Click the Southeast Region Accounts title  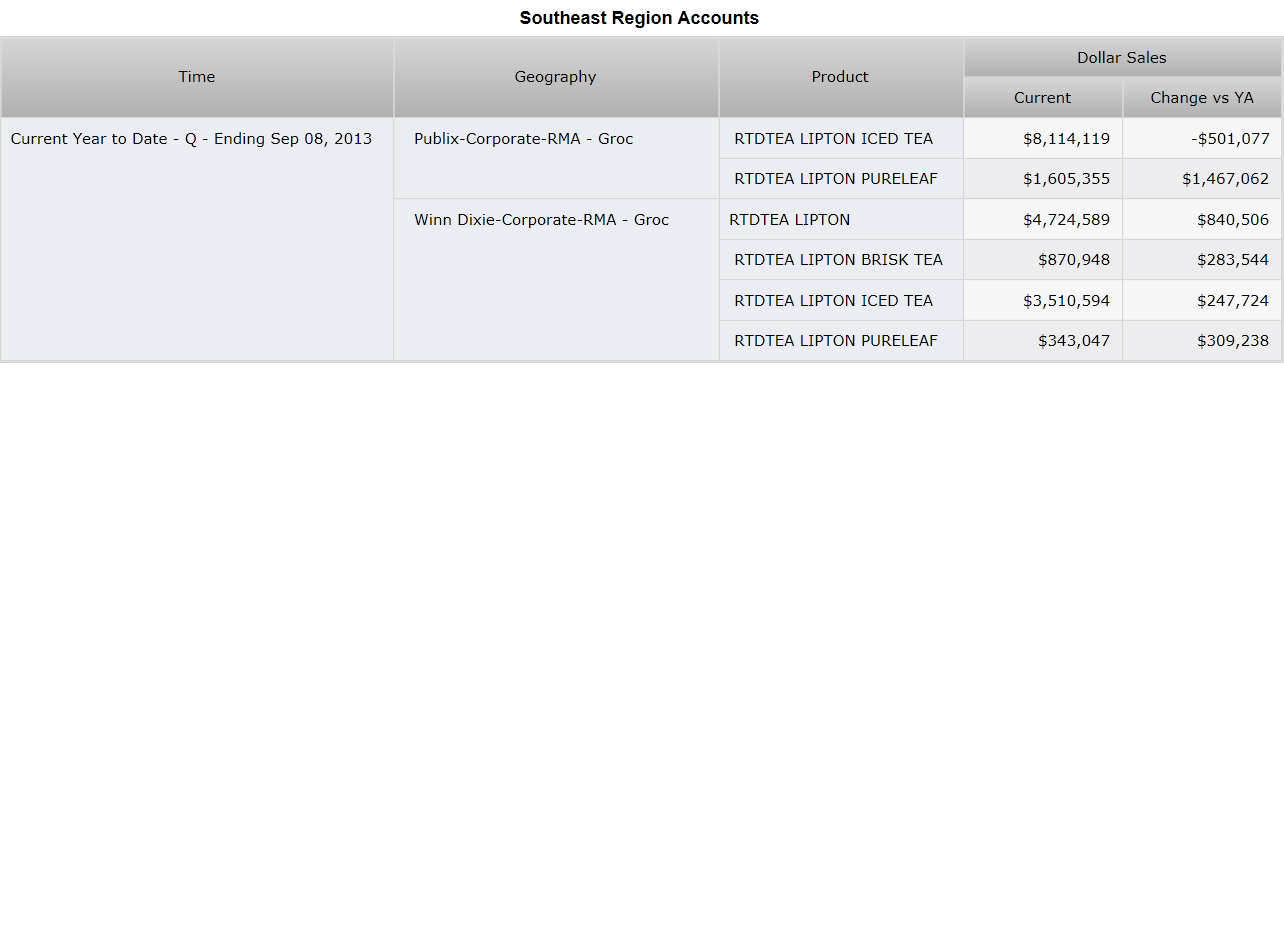pyautogui.click(x=639, y=18)
